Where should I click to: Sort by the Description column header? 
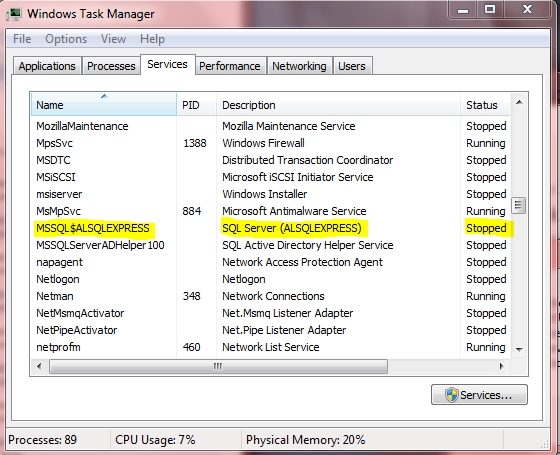click(338, 105)
